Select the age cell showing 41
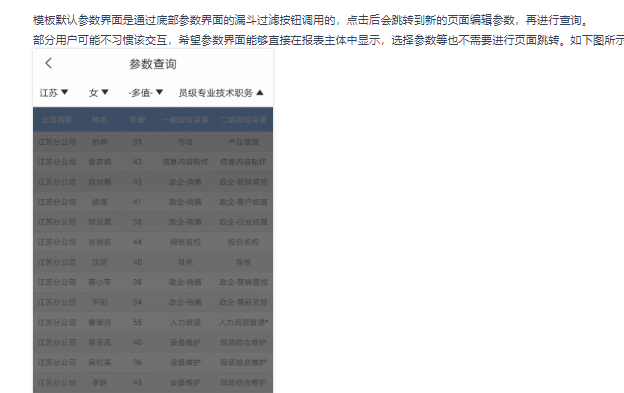Image resolution: width=624 pixels, height=393 pixels. (137, 202)
